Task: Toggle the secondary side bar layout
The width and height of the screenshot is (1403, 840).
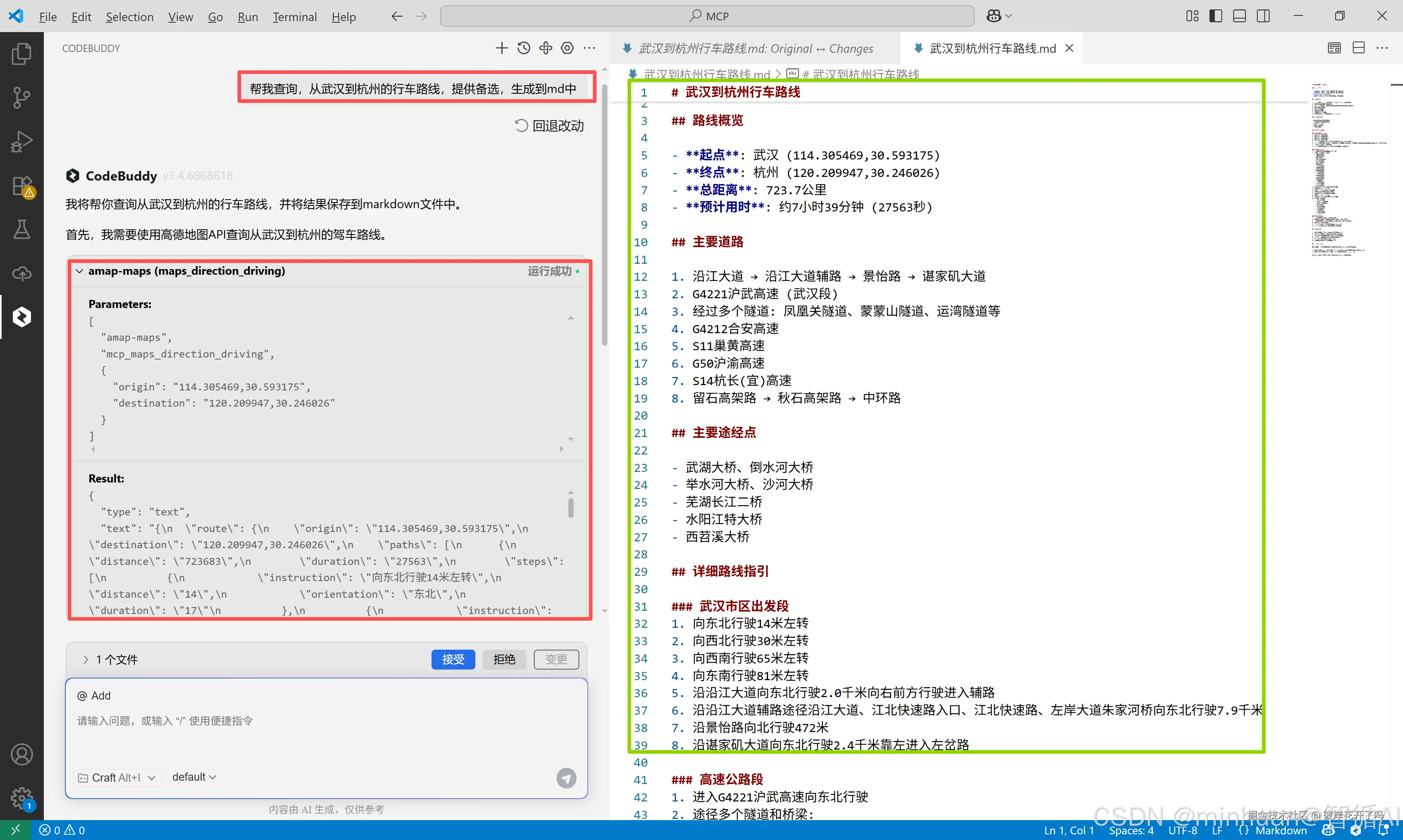Action: tap(1263, 16)
